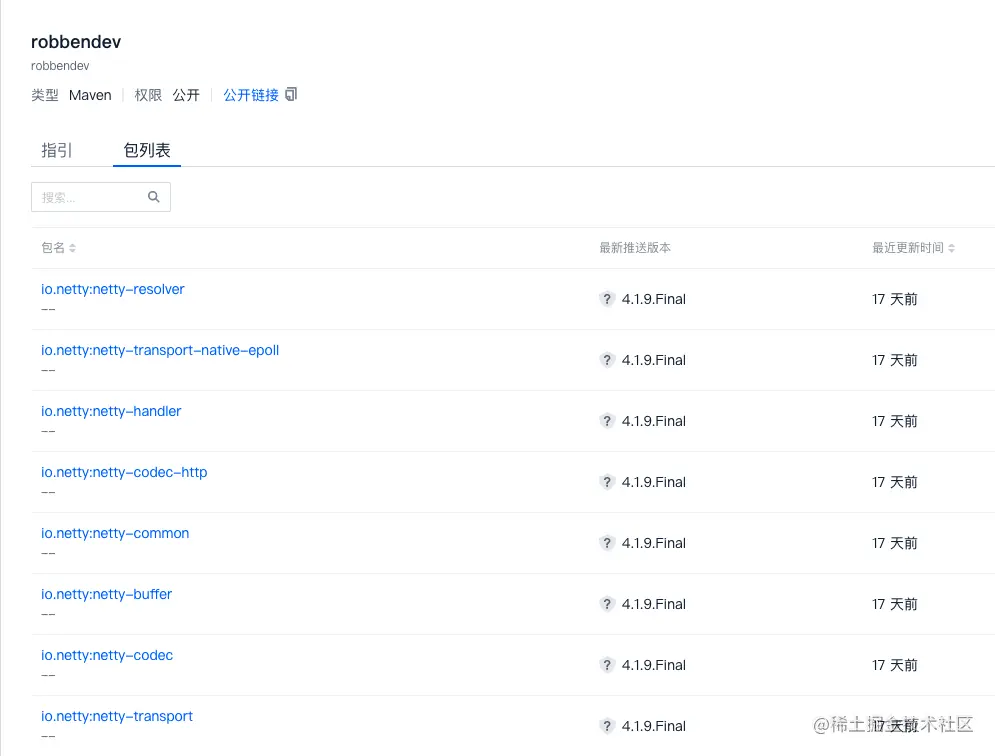Viewport: 995px width, 756px height.
Task: Open io.netty:netty-handler package
Action: (x=111, y=411)
